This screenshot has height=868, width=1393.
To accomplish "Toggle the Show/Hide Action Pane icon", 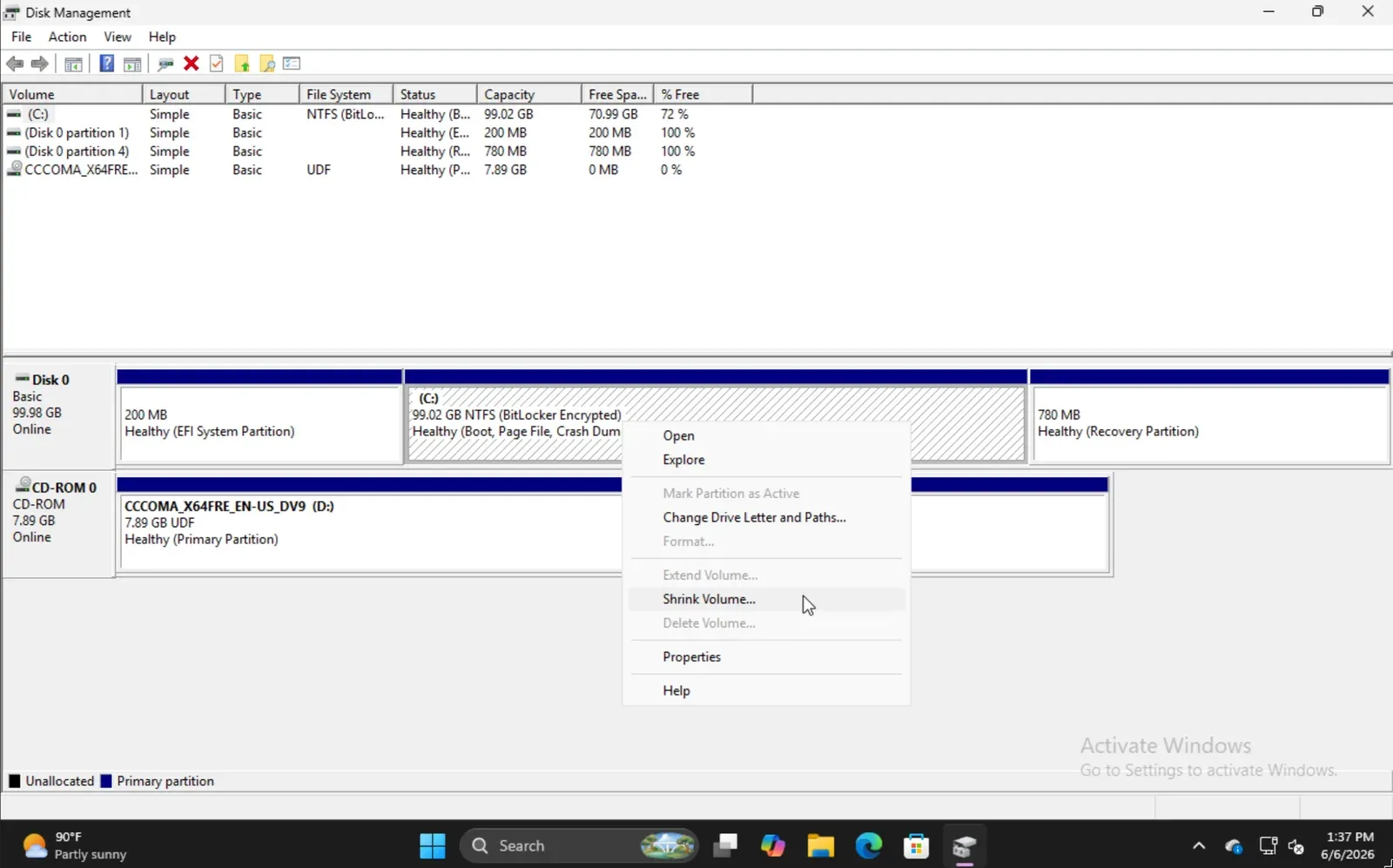I will pyautogui.click(x=132, y=64).
